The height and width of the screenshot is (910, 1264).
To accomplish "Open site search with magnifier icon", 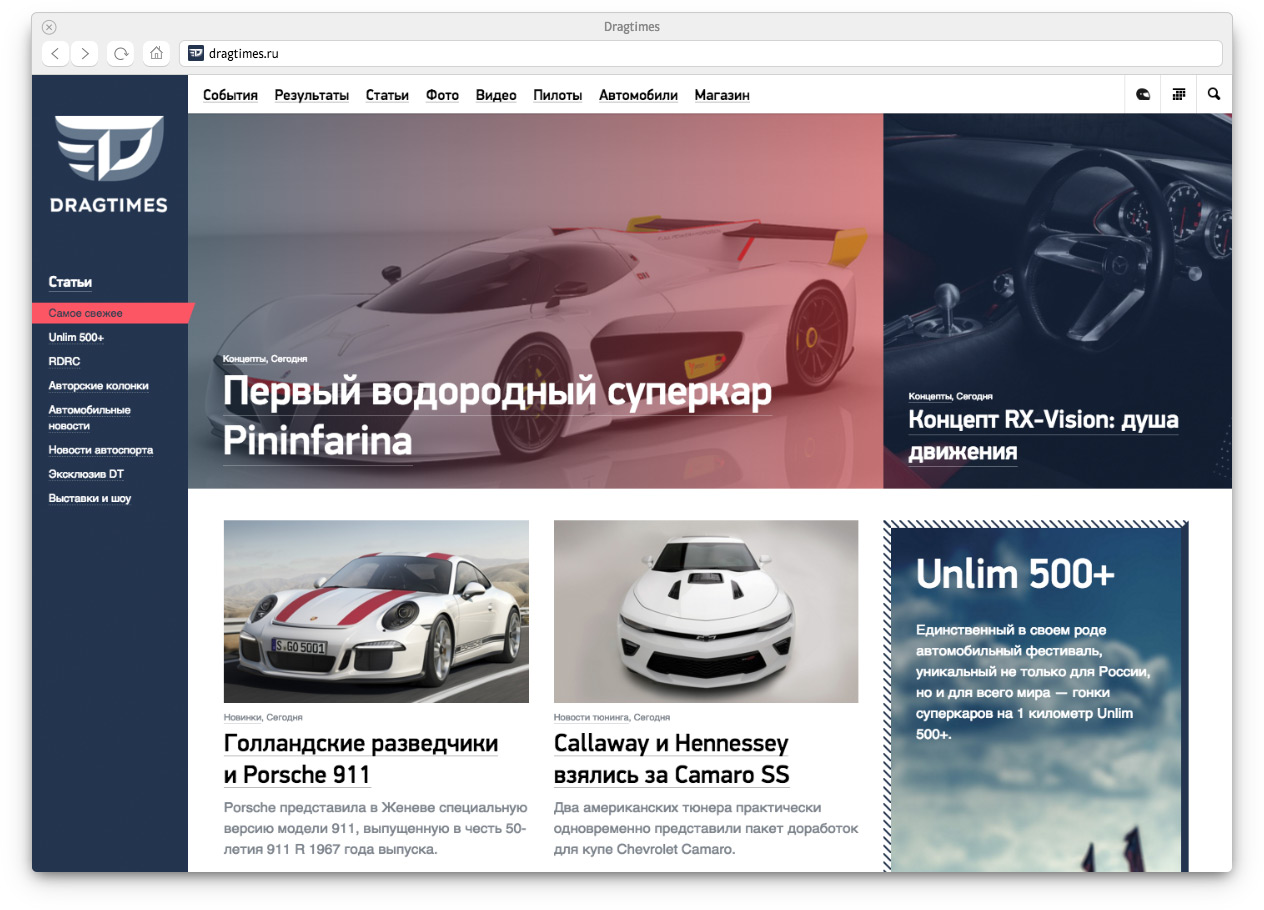I will click(1214, 94).
